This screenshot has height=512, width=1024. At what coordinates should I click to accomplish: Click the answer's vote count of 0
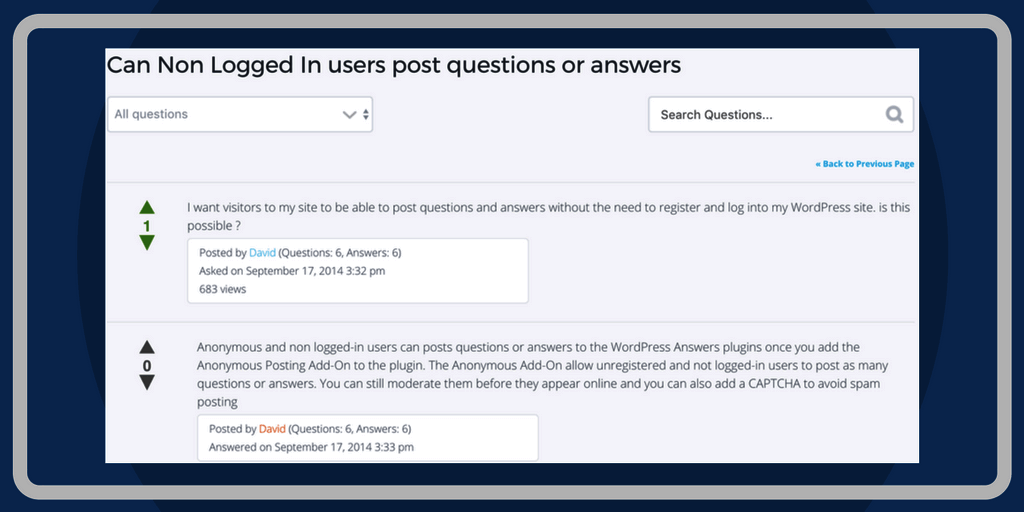(x=147, y=366)
